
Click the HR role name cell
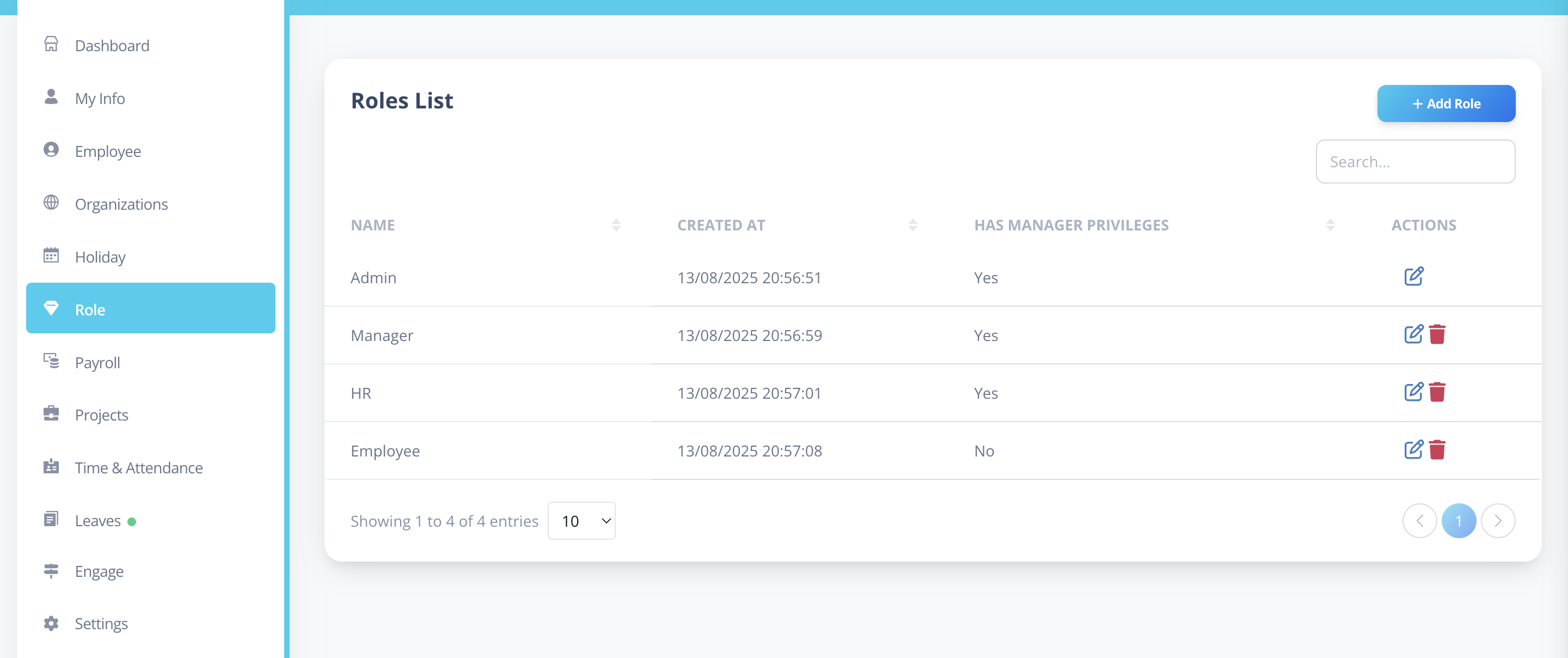click(361, 393)
